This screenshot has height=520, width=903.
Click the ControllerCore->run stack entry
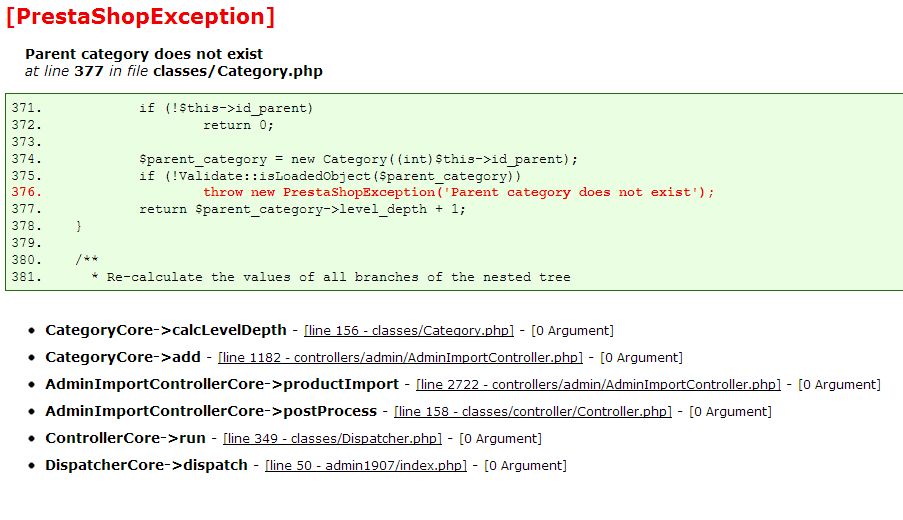click(x=126, y=438)
